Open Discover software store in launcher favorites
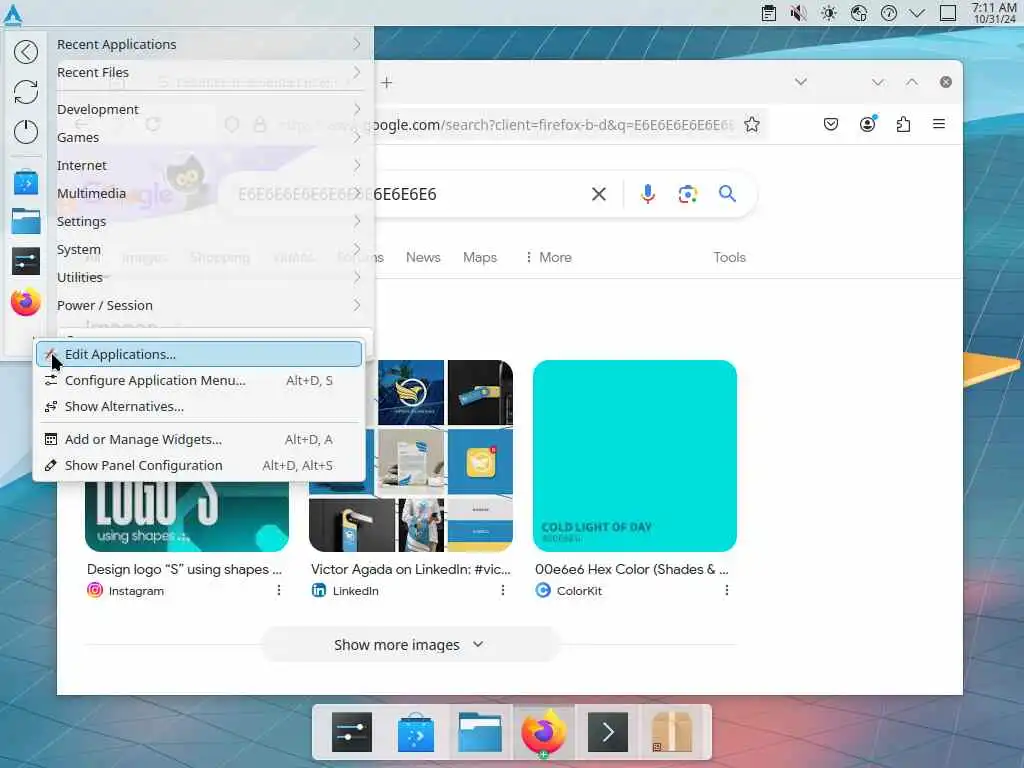This screenshot has width=1024, height=768. pyautogui.click(x=25, y=182)
